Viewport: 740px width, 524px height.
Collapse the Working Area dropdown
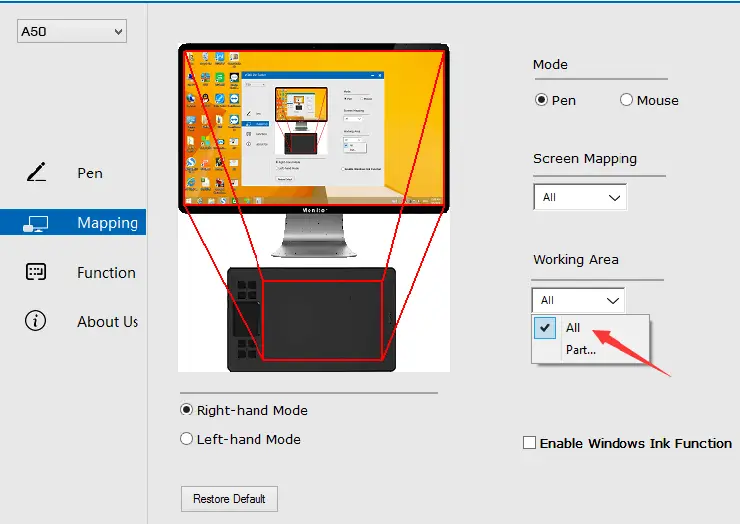[x=578, y=300]
